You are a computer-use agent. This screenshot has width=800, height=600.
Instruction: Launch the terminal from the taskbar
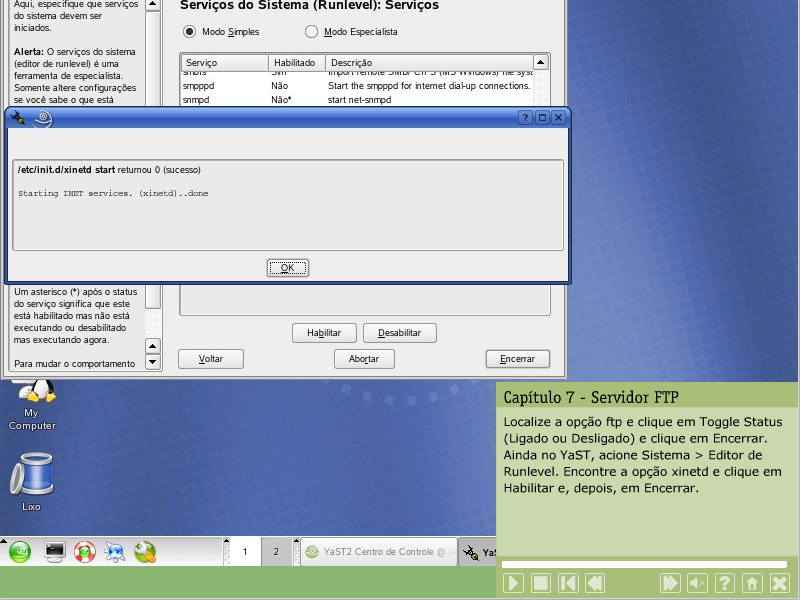tap(54, 552)
